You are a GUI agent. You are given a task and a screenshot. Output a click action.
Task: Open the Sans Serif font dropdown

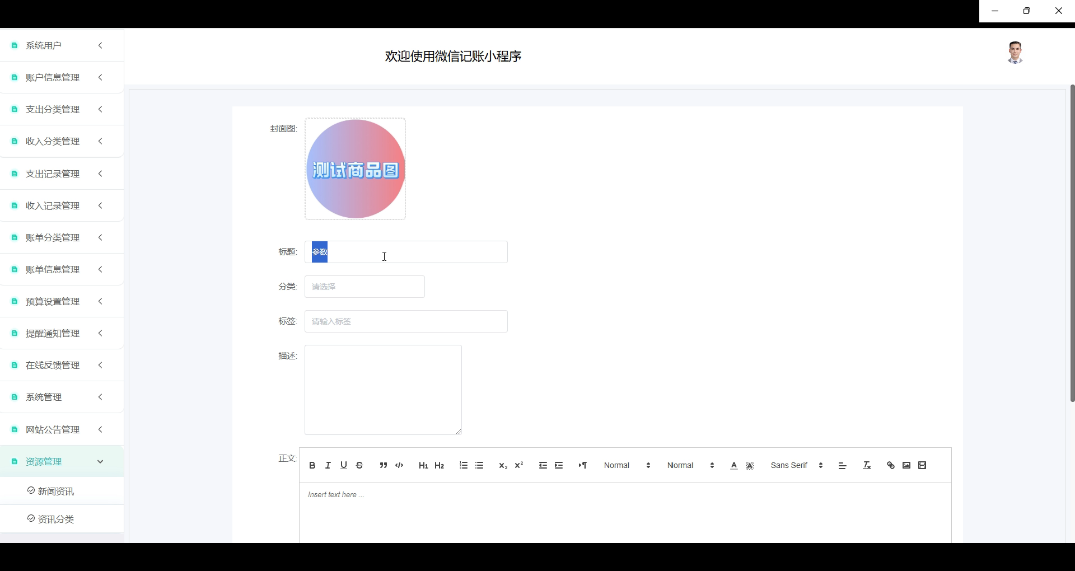(796, 465)
